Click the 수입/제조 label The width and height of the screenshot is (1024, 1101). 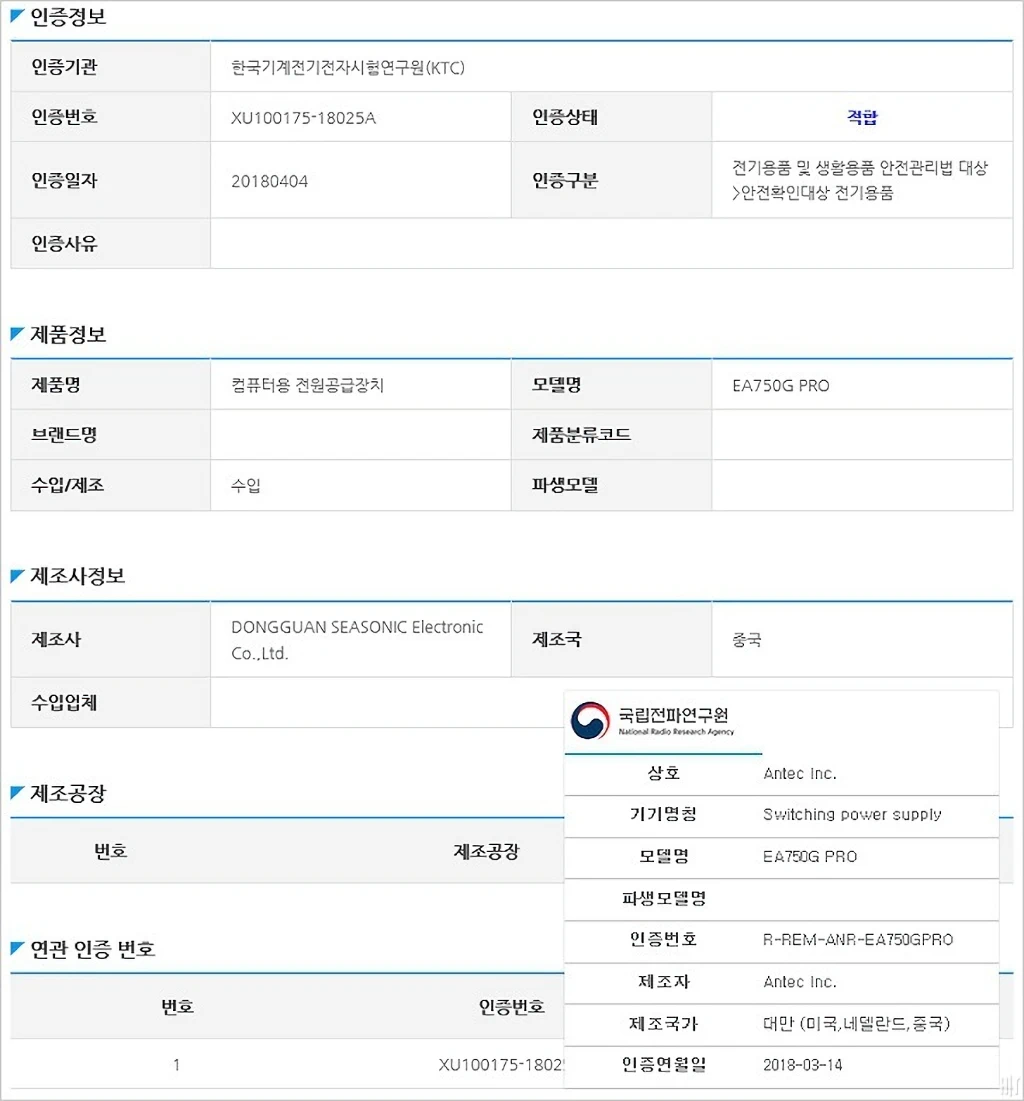pyautogui.click(x=67, y=485)
